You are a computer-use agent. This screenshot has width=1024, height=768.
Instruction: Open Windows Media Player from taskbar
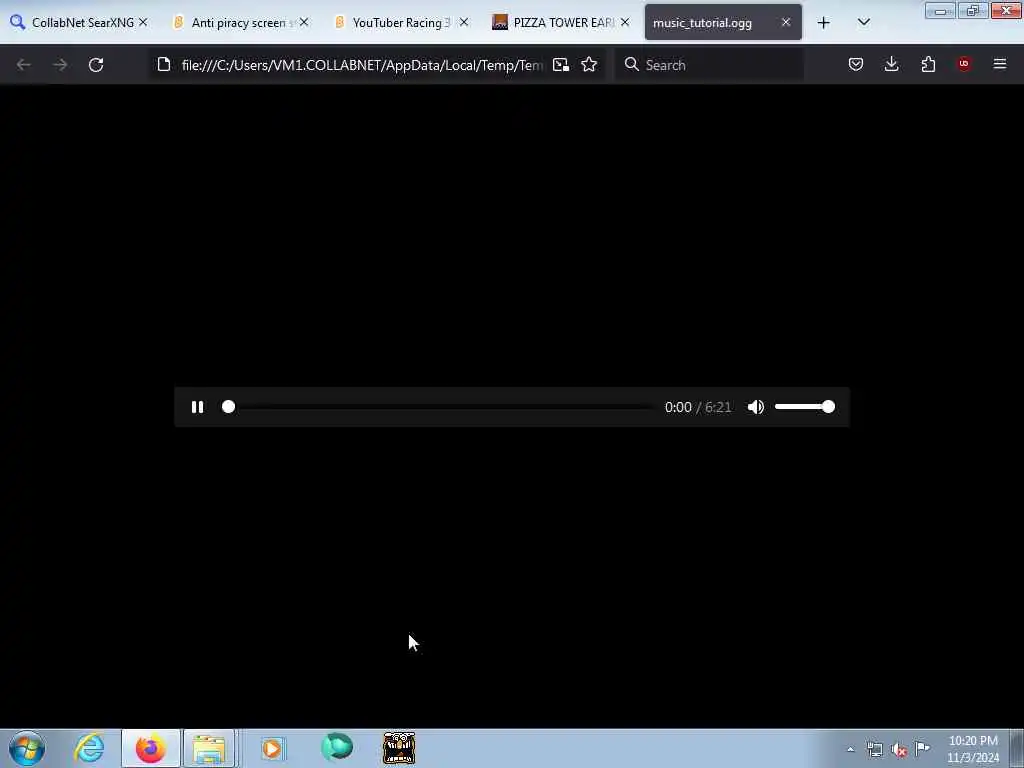(273, 748)
